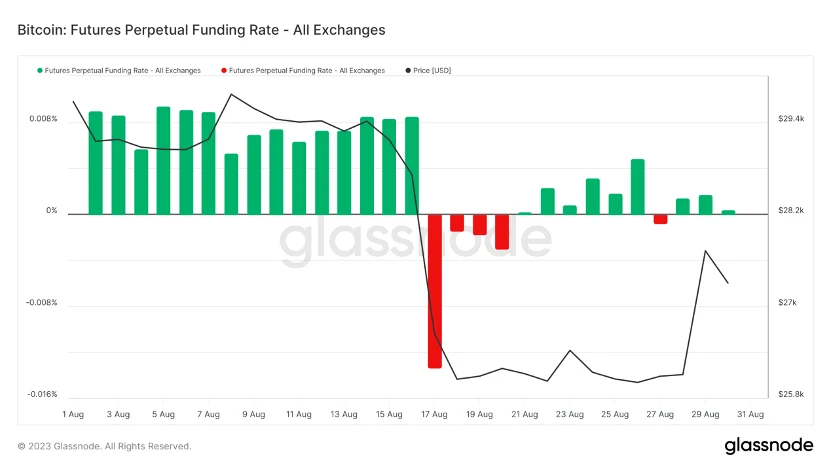
Task: Select the -0.016% funding rate axis label
Action: (42, 394)
